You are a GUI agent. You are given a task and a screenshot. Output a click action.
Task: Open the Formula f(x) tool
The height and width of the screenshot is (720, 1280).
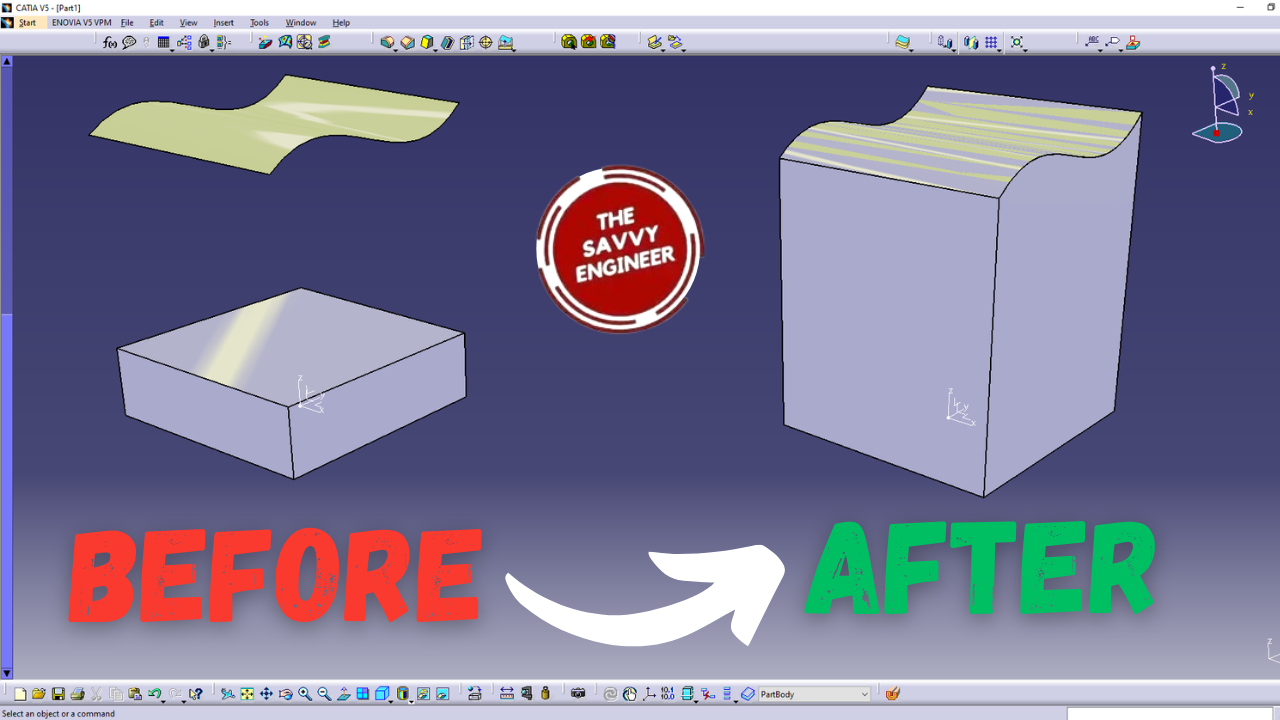pyautogui.click(x=110, y=43)
